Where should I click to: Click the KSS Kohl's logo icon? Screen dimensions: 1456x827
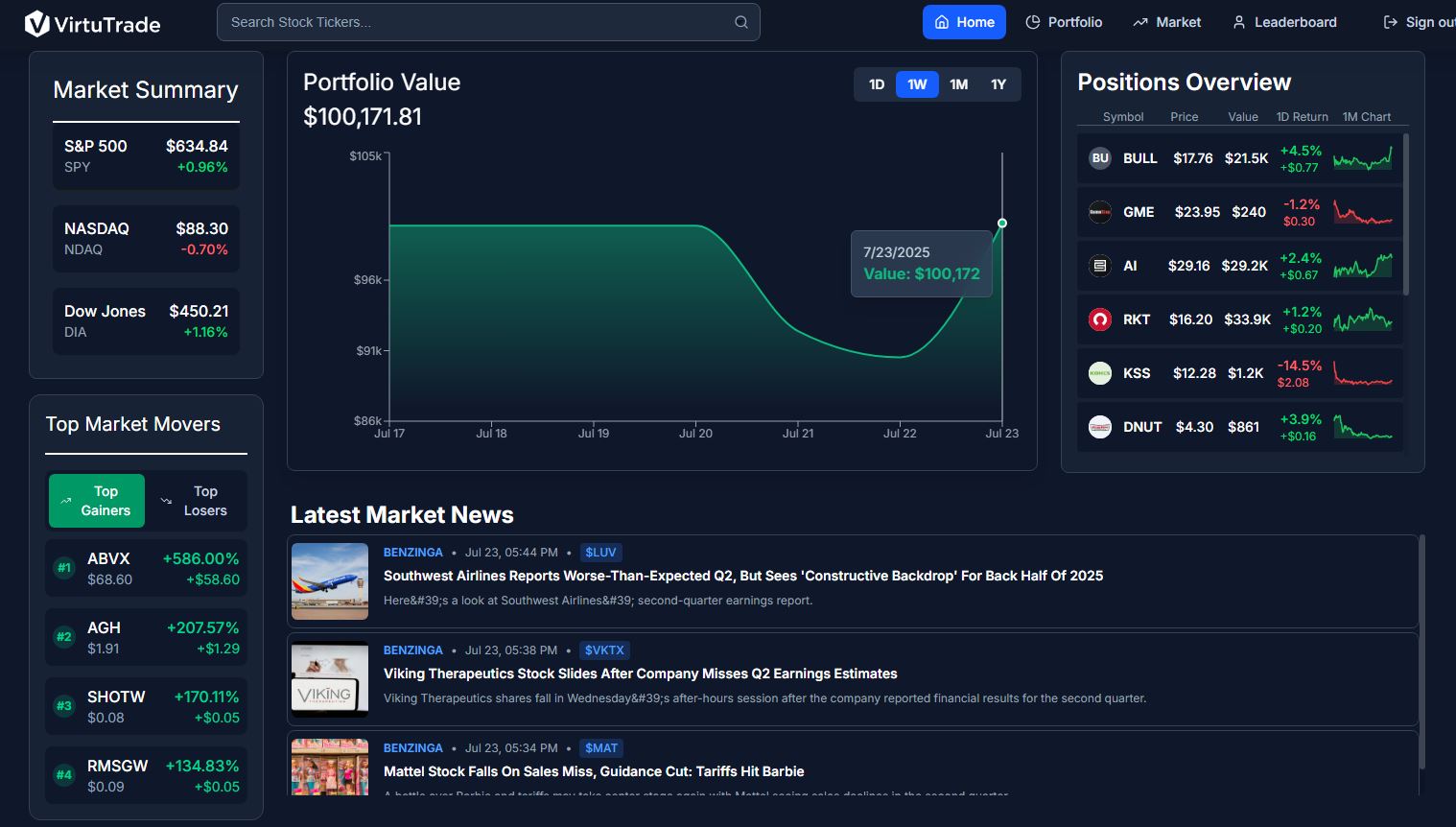[x=1100, y=373]
